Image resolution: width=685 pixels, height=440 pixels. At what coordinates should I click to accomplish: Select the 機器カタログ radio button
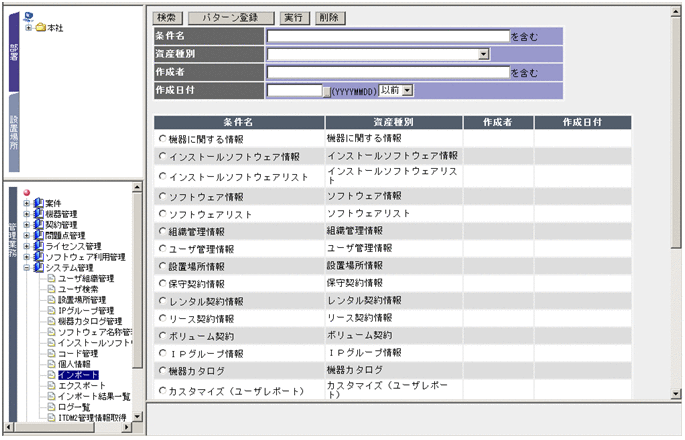tap(163, 371)
